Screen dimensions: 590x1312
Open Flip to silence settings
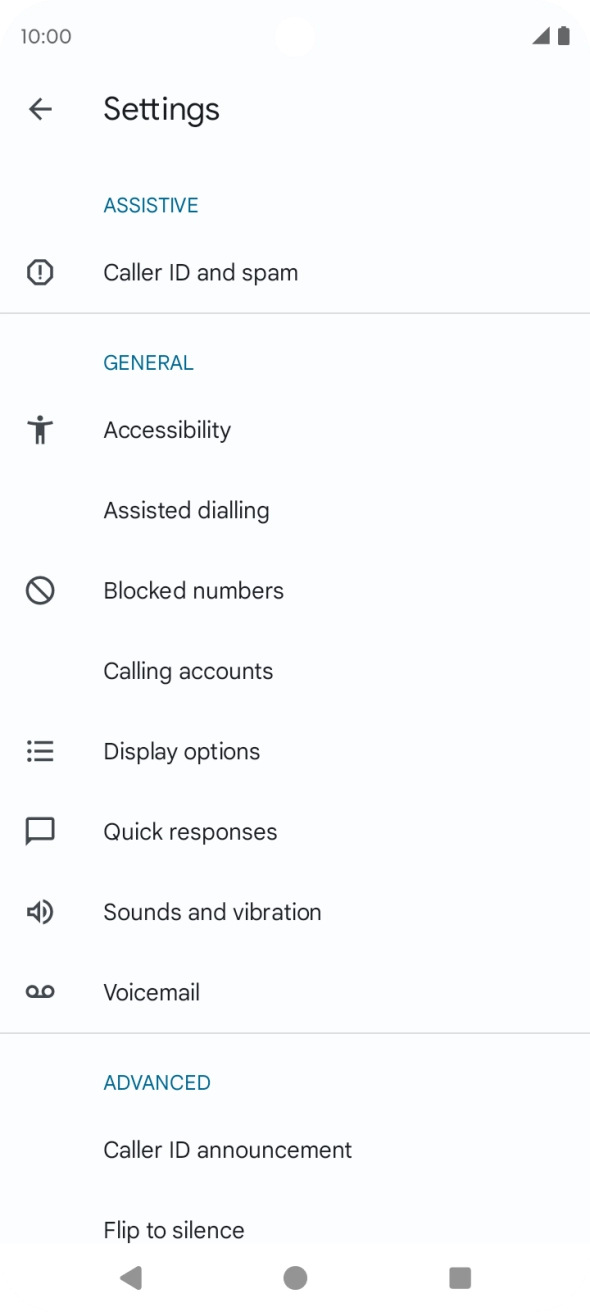[x=173, y=1230]
